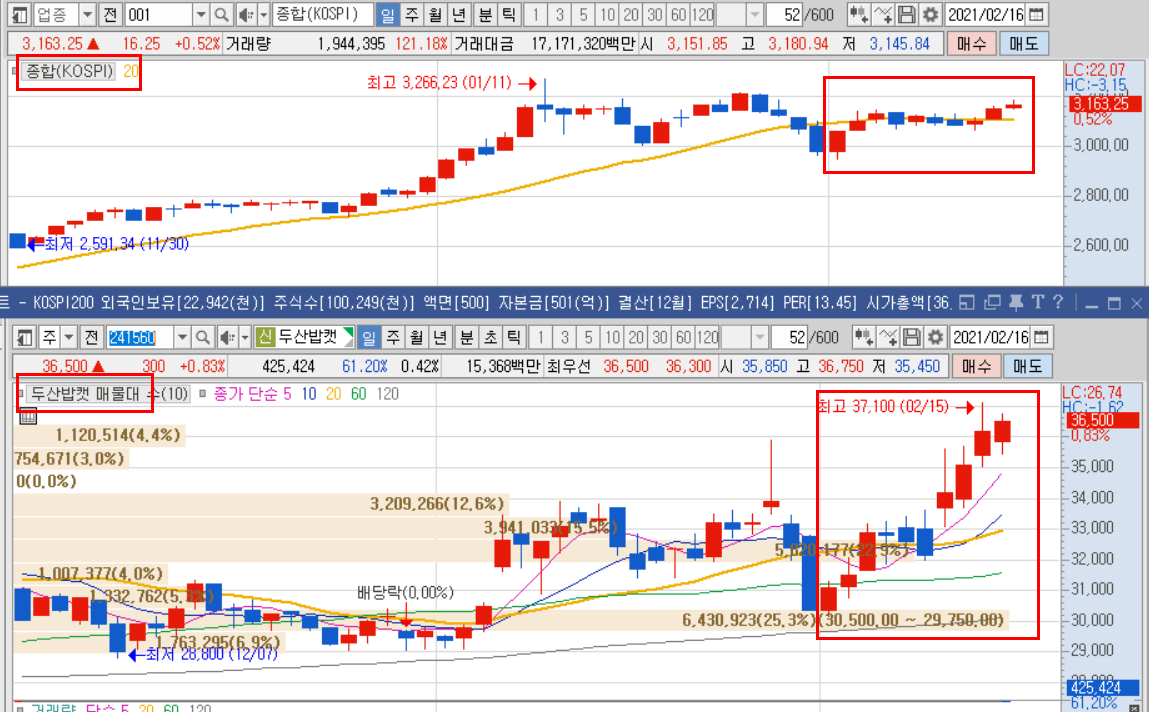Open the settings gear in 두산밥캣 chart toolbar
Viewport: 1149px width, 712px height.
point(935,337)
